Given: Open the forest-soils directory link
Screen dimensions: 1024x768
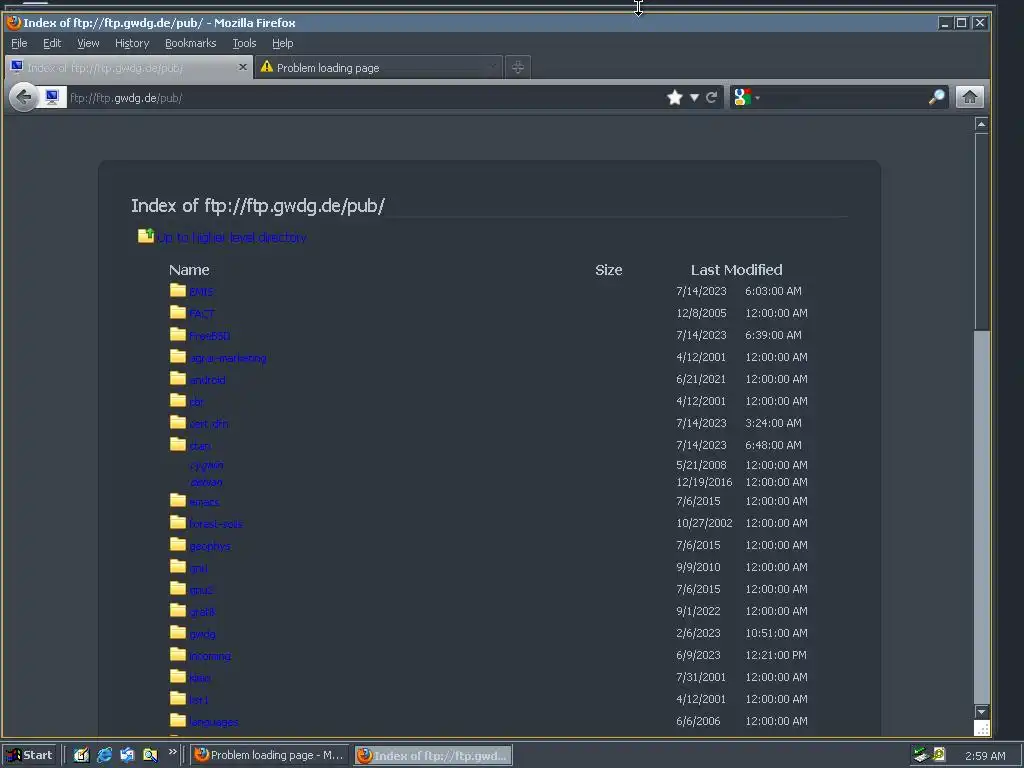Looking at the screenshot, I should click(216, 524).
